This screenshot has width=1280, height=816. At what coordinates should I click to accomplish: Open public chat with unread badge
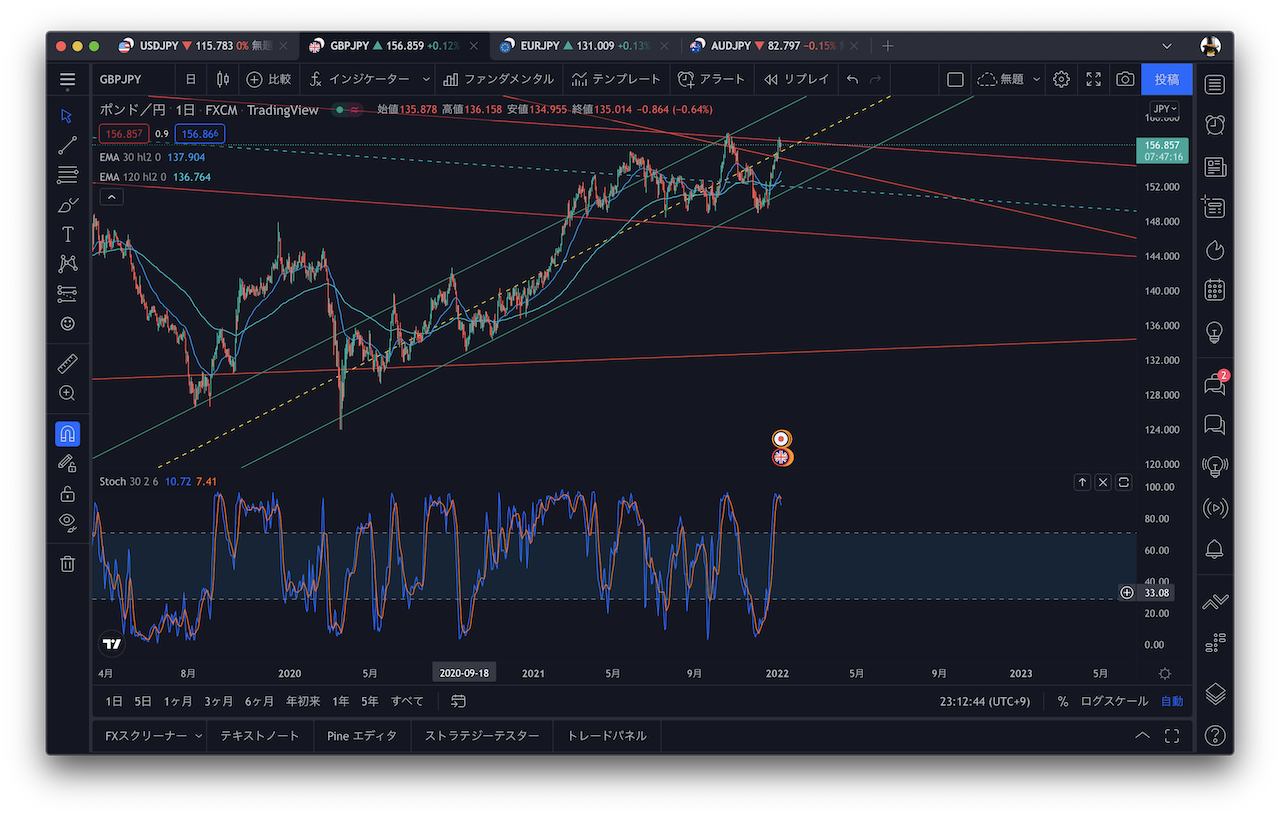coord(1215,384)
